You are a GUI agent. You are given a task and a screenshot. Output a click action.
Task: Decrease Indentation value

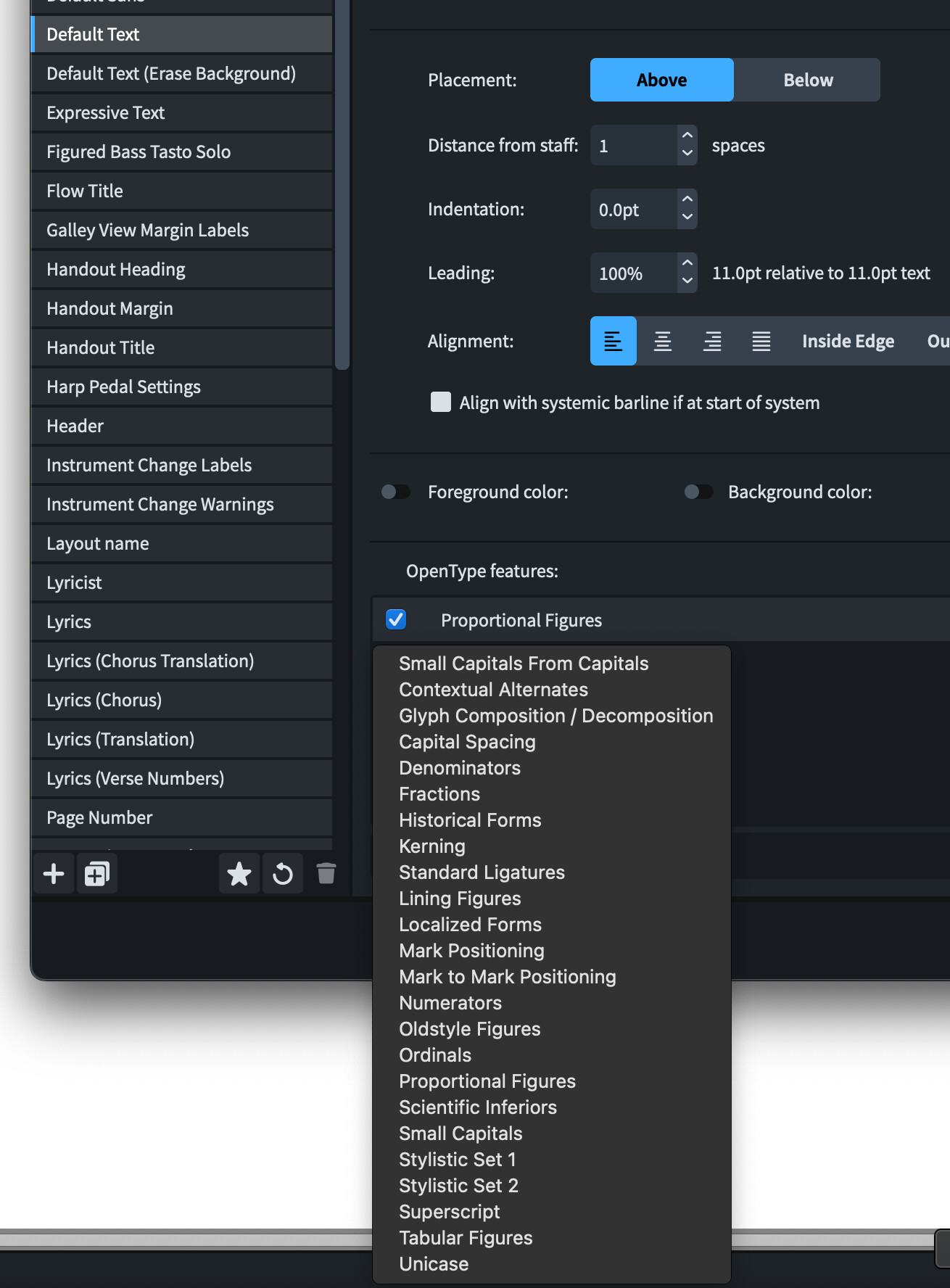687,218
